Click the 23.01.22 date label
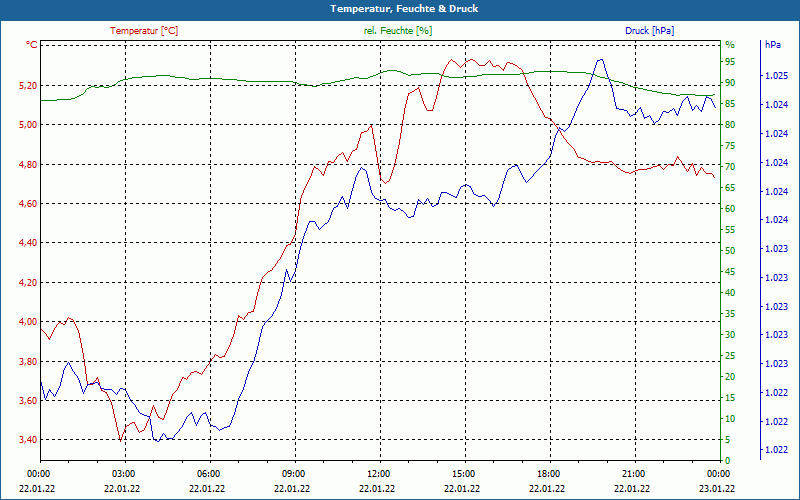The height and width of the screenshot is (500, 800). point(717,488)
